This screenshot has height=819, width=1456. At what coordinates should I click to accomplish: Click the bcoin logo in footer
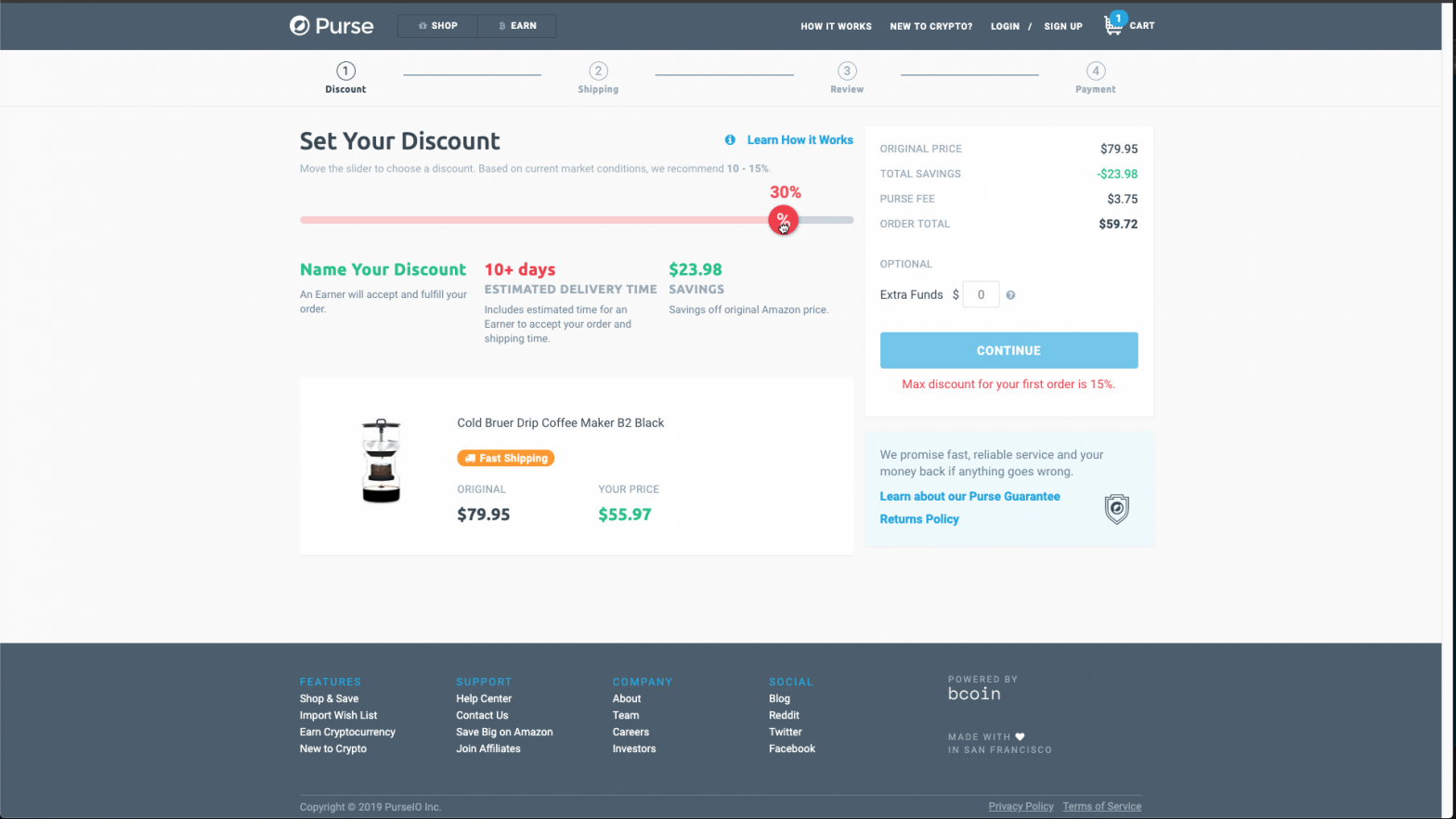974,694
